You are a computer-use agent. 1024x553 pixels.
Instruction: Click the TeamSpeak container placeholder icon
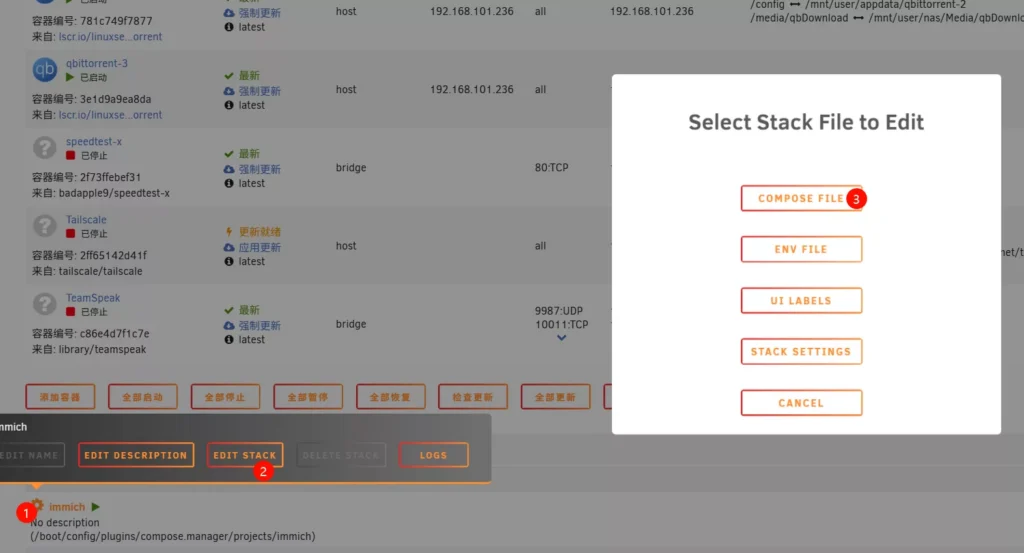click(x=45, y=304)
